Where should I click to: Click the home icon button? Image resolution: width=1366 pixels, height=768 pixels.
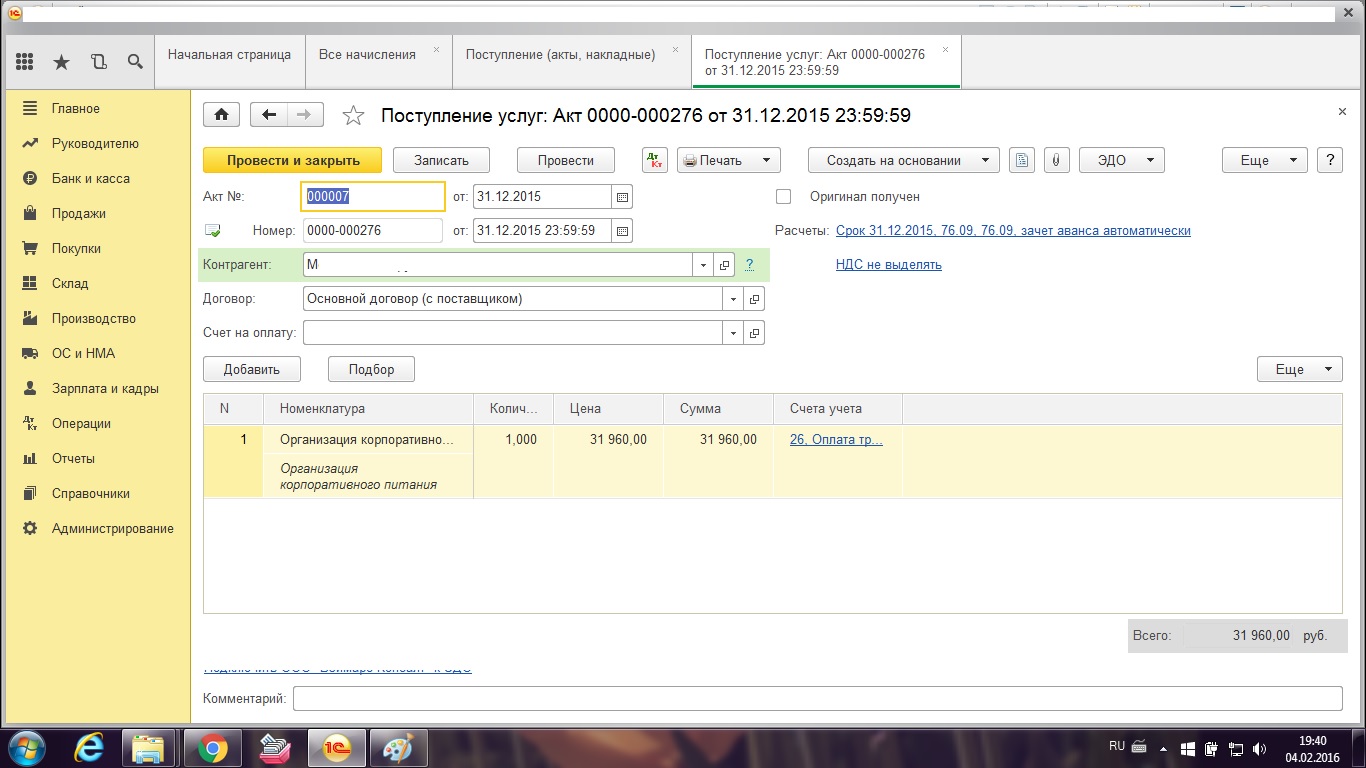(221, 115)
